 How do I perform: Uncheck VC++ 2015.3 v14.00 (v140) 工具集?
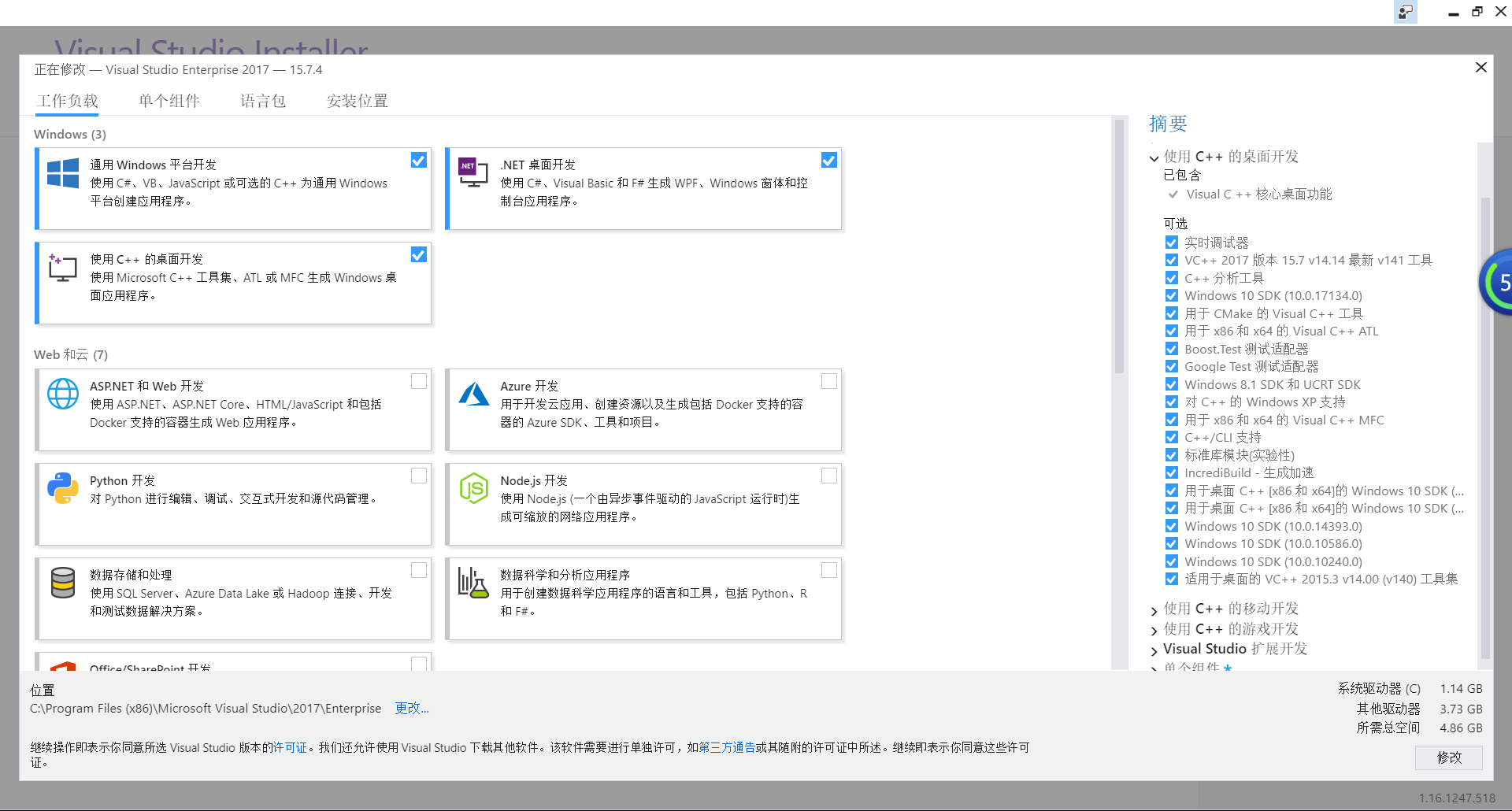(x=1172, y=579)
